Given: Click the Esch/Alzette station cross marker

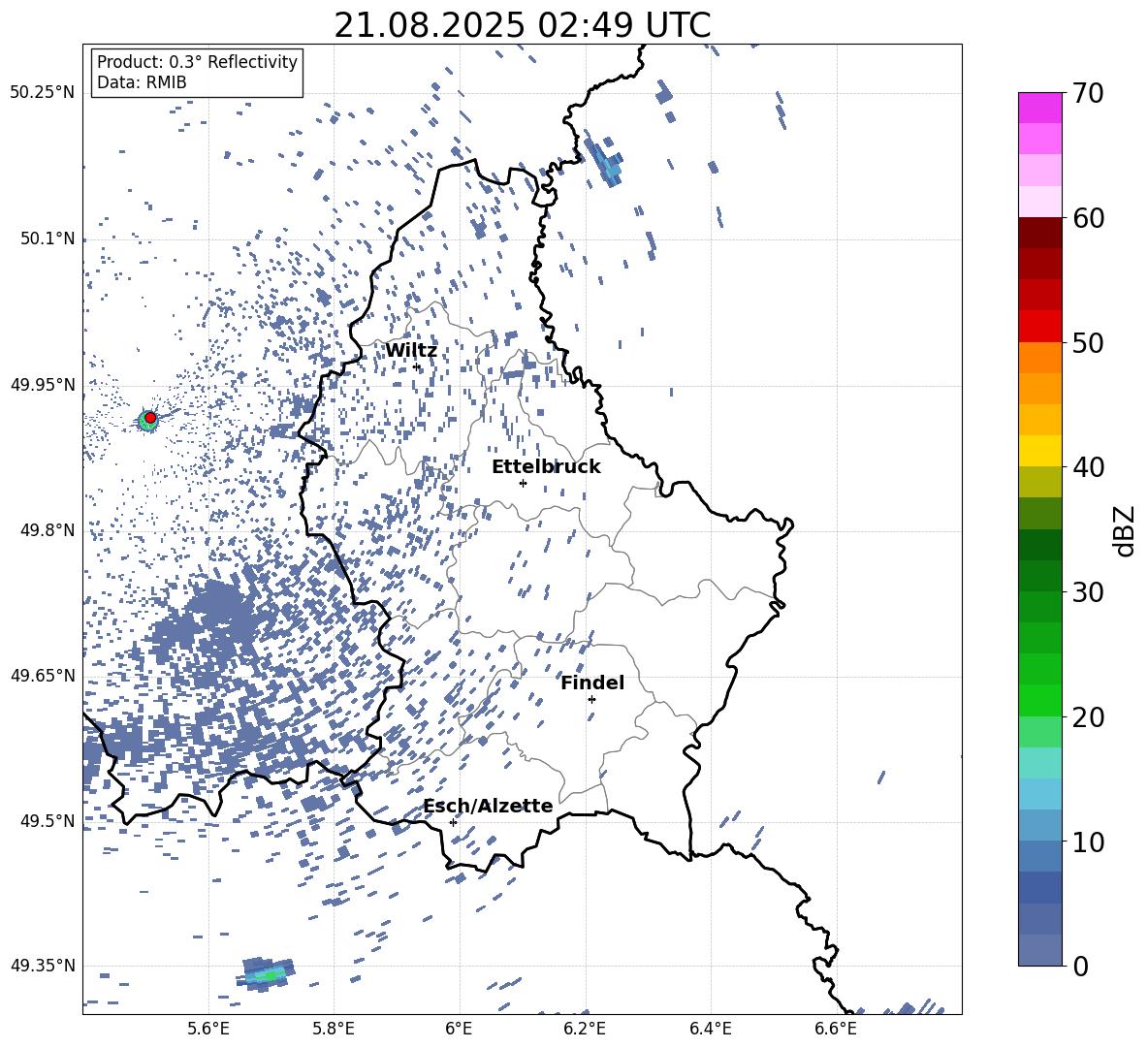Looking at the screenshot, I should point(453,822).
